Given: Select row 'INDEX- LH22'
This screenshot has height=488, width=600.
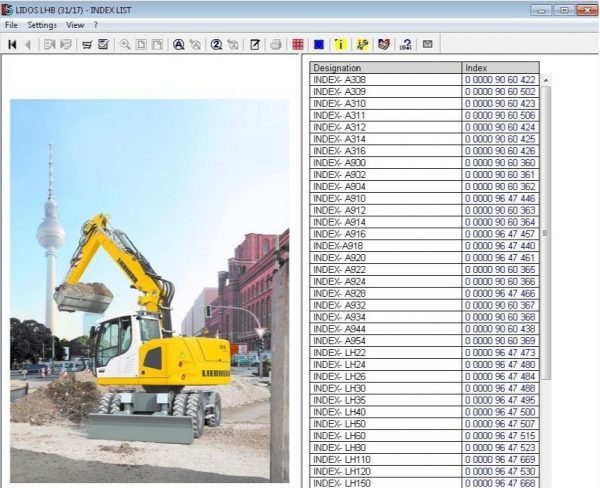Looking at the screenshot, I should [424, 353].
